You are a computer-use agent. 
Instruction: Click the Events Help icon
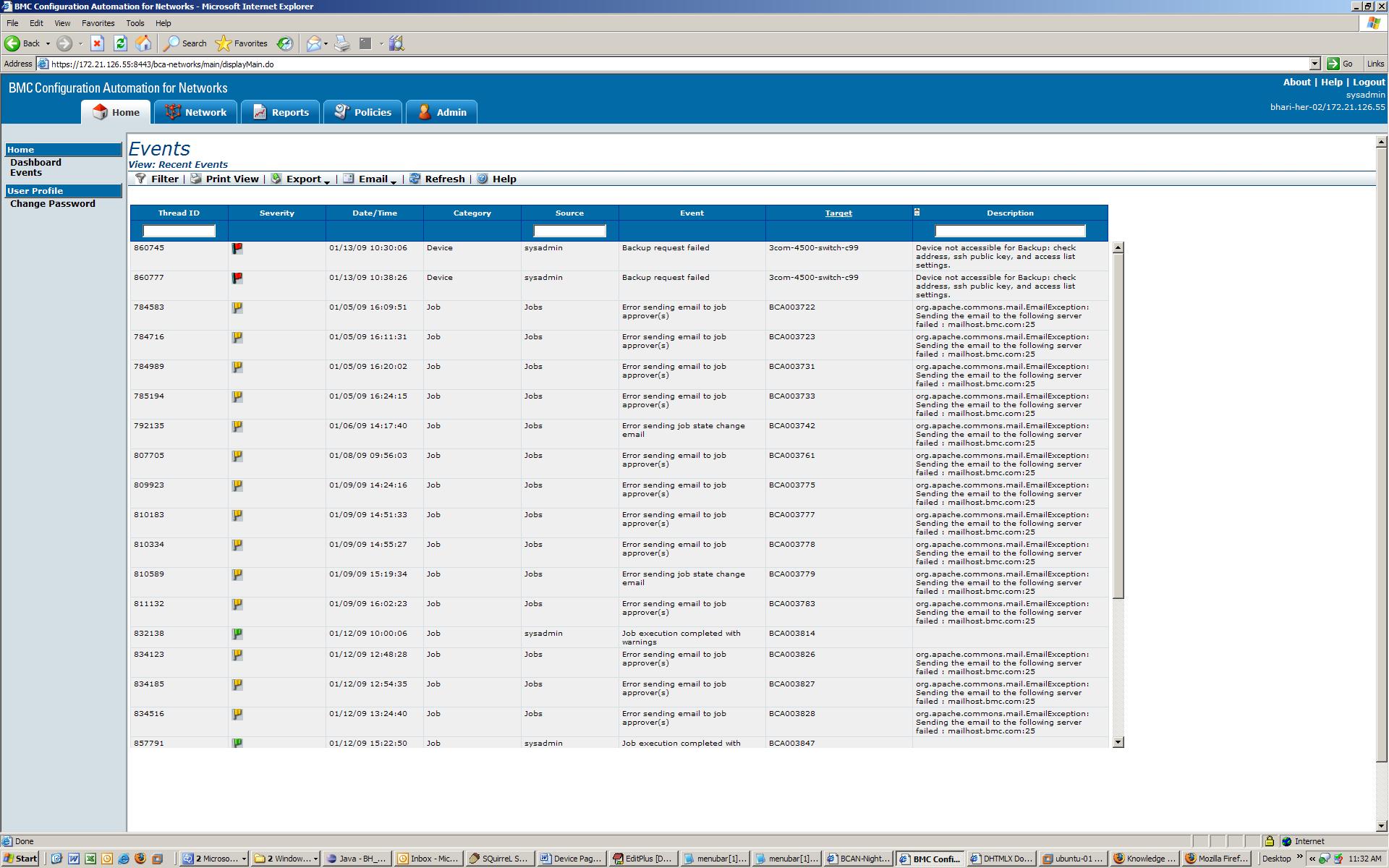coord(483,179)
